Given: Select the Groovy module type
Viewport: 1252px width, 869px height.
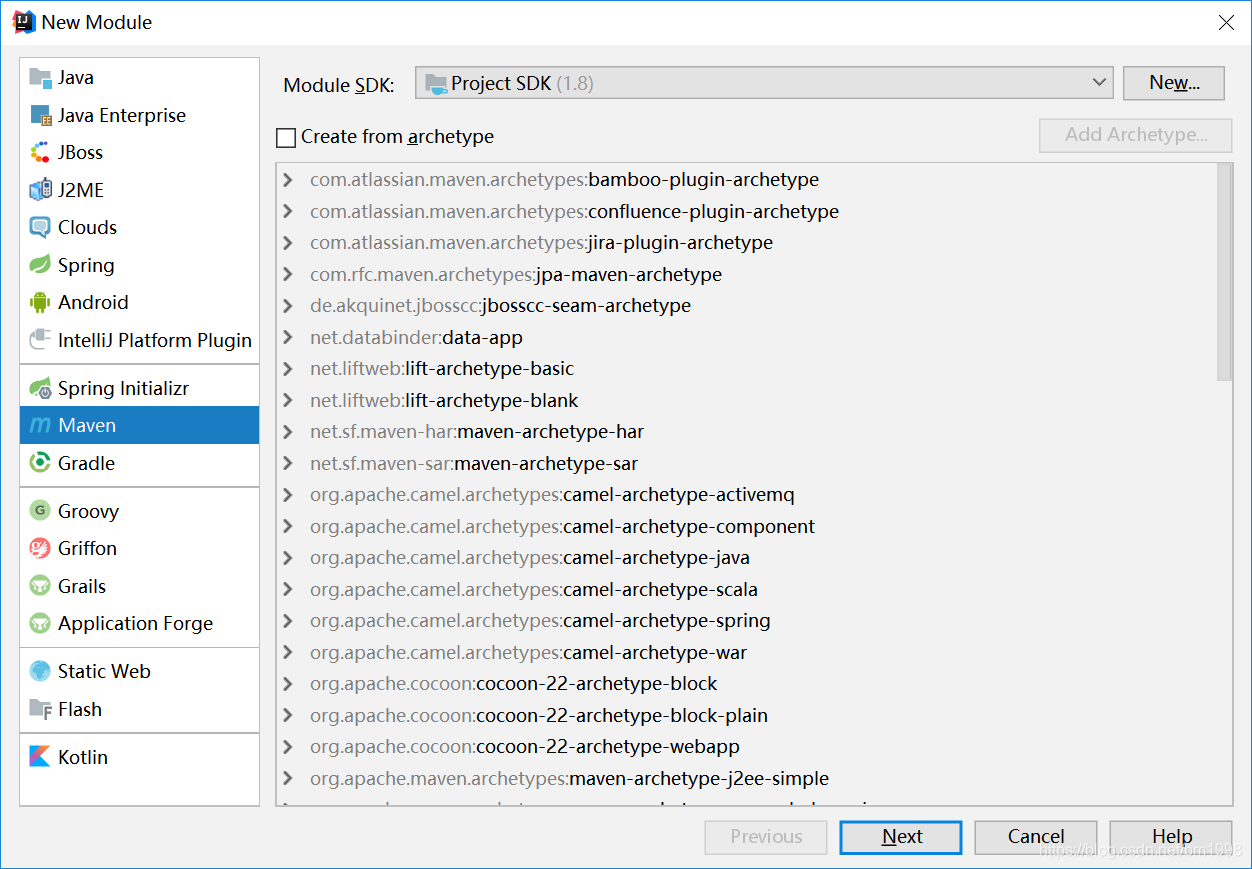Looking at the screenshot, I should (139, 511).
